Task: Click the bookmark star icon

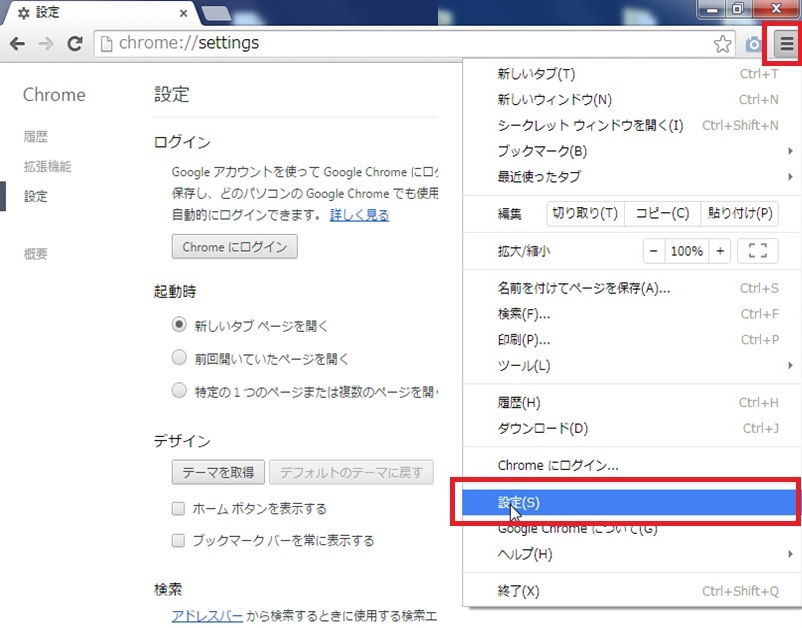Action: click(x=722, y=44)
